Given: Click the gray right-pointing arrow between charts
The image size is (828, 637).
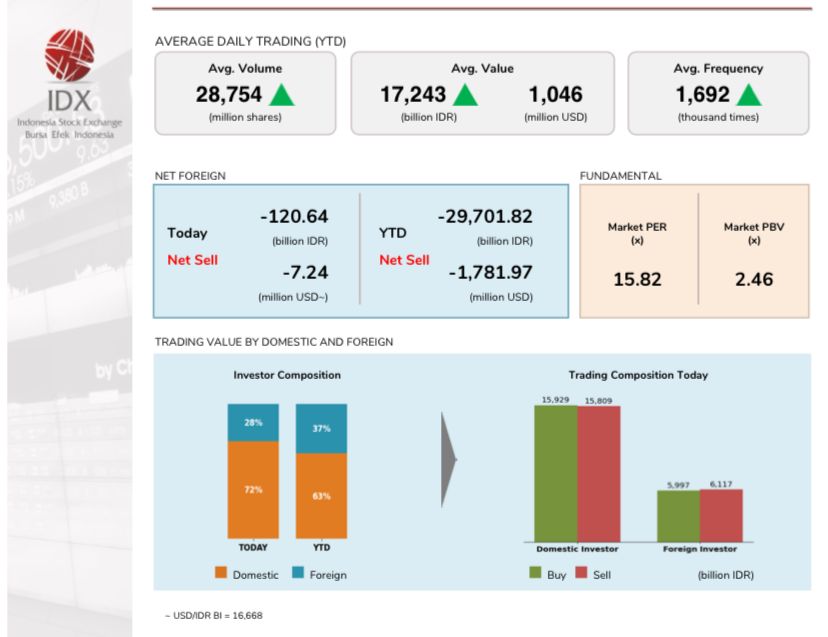Looking at the screenshot, I should [x=449, y=460].
